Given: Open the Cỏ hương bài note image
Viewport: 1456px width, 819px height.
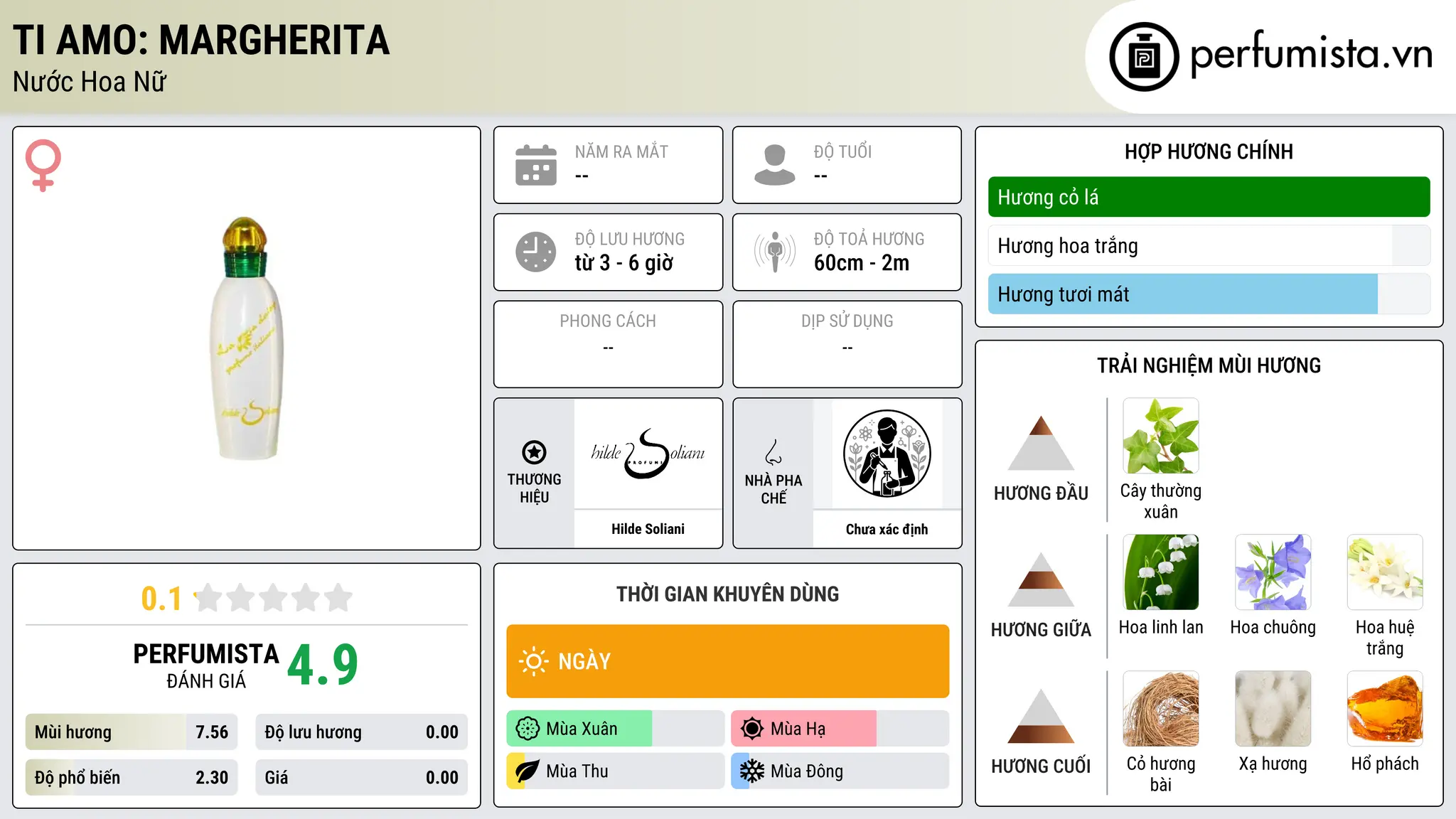Looking at the screenshot, I should tap(1161, 709).
